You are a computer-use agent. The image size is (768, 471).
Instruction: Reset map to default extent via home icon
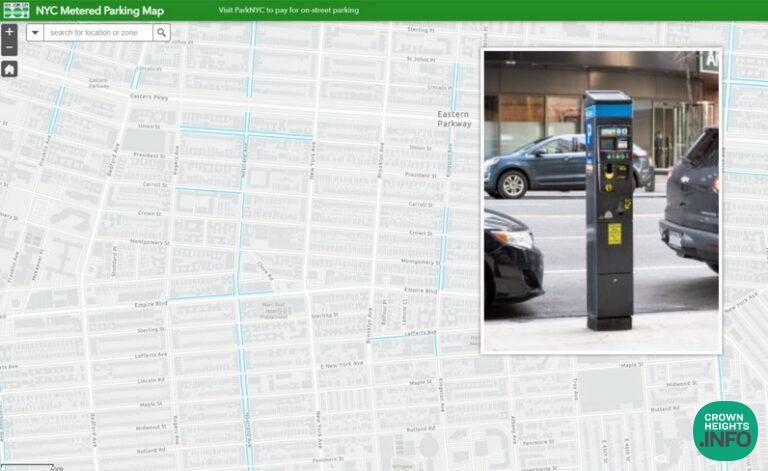click(x=9, y=69)
